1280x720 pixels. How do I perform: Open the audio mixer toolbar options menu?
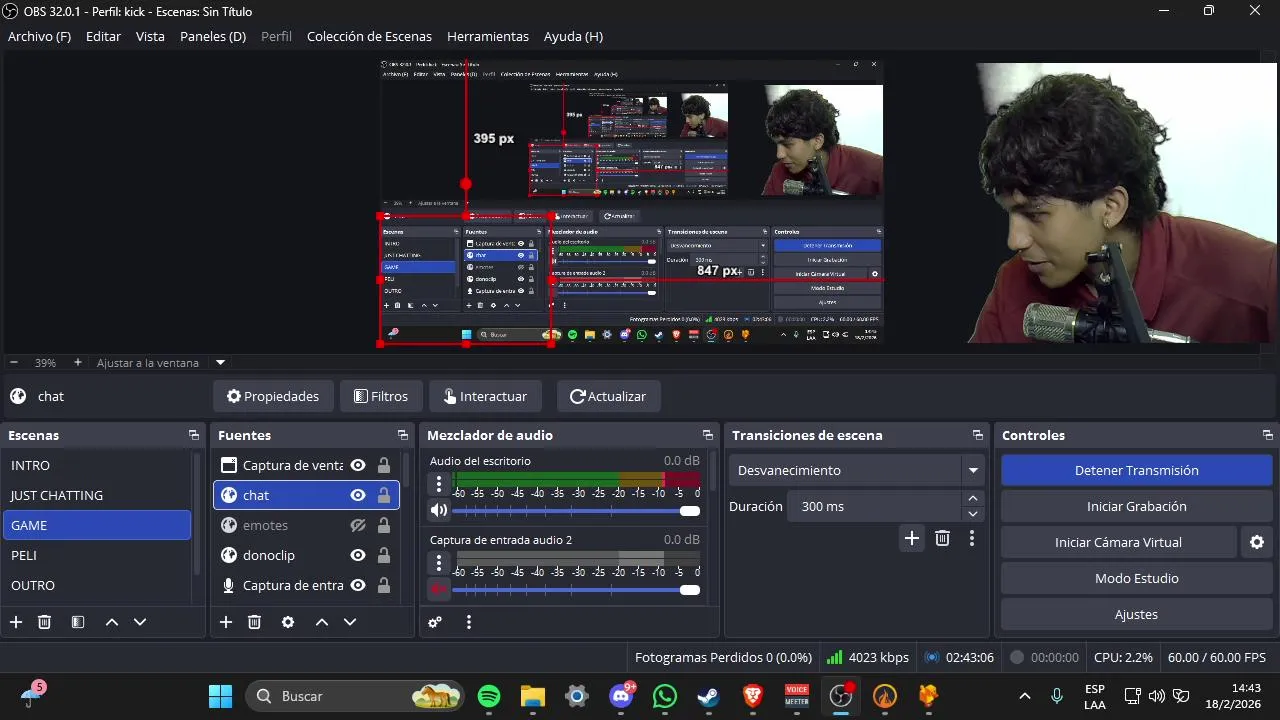click(x=468, y=622)
